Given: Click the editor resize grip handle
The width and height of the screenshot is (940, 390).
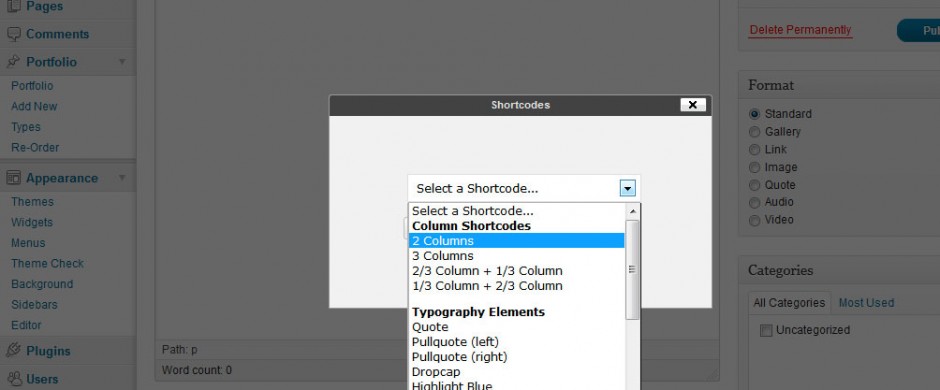Looking at the screenshot, I should (712, 374).
